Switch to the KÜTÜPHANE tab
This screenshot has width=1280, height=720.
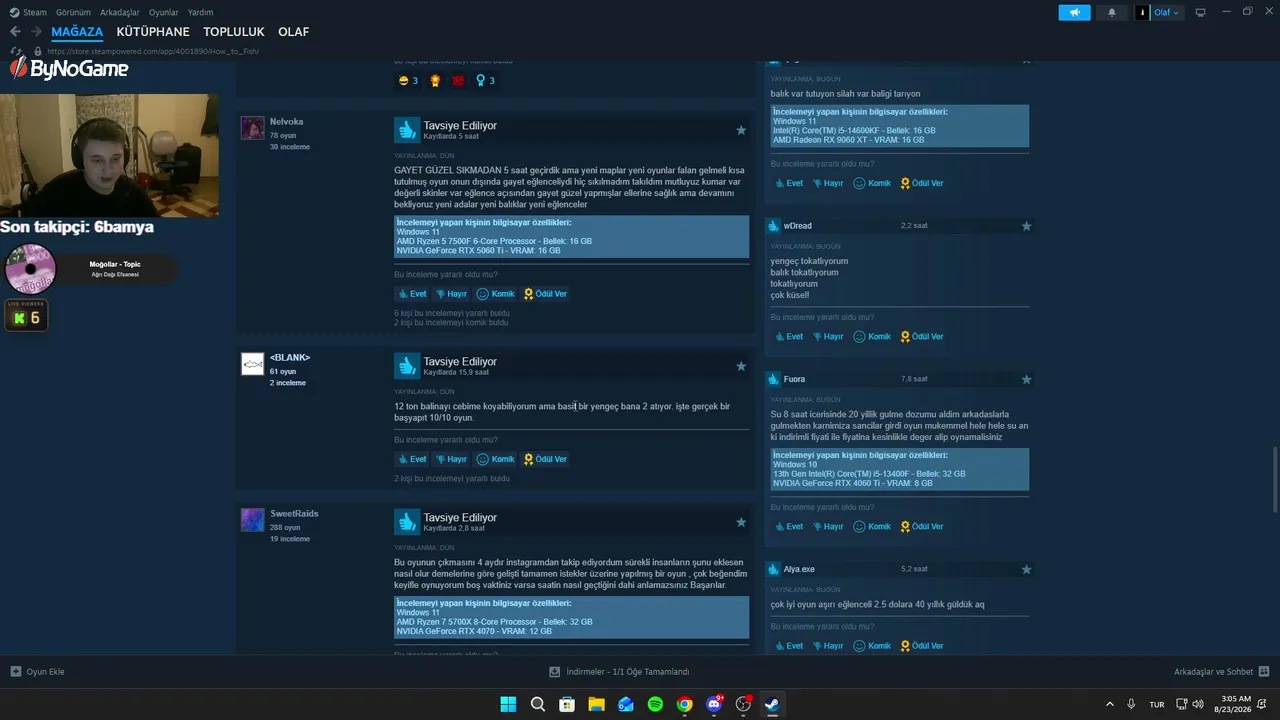pyautogui.click(x=153, y=32)
